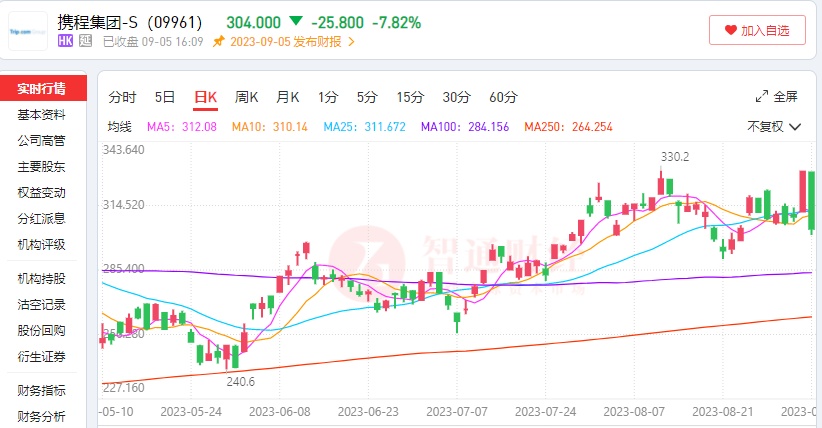
Task: Select the 月K chart tab
Action: point(288,97)
